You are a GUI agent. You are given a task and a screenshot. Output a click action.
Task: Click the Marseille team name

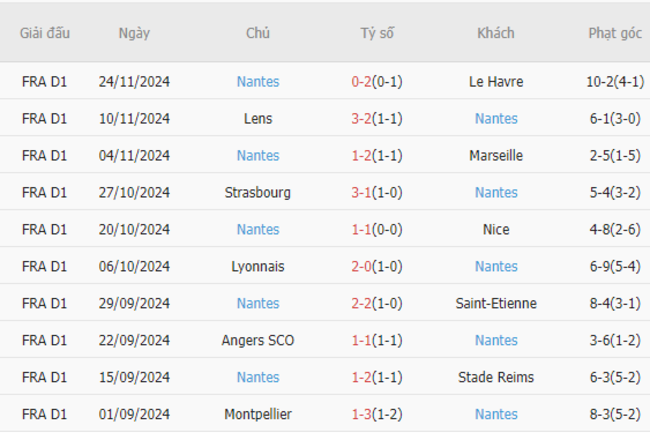[496, 156]
